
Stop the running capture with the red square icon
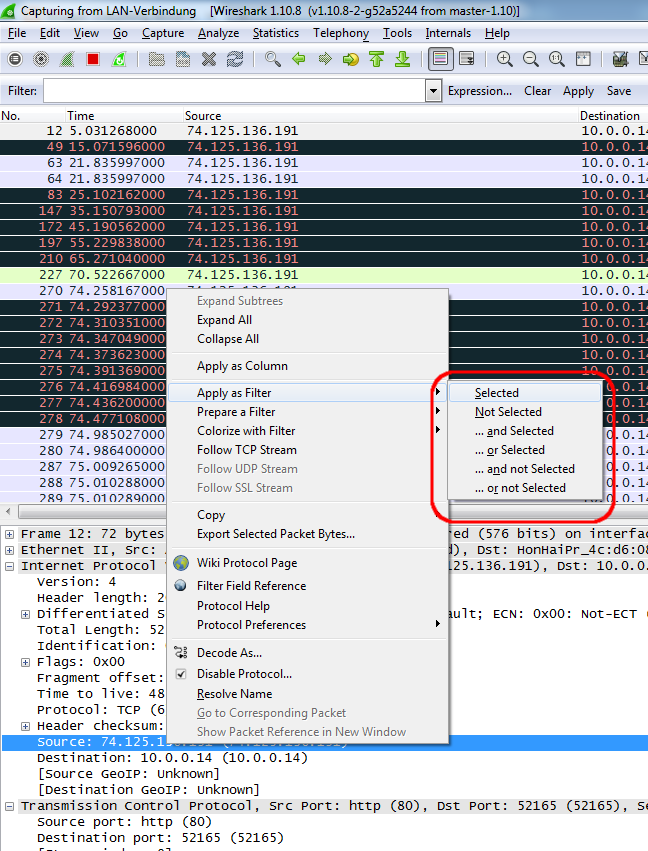pos(92,59)
